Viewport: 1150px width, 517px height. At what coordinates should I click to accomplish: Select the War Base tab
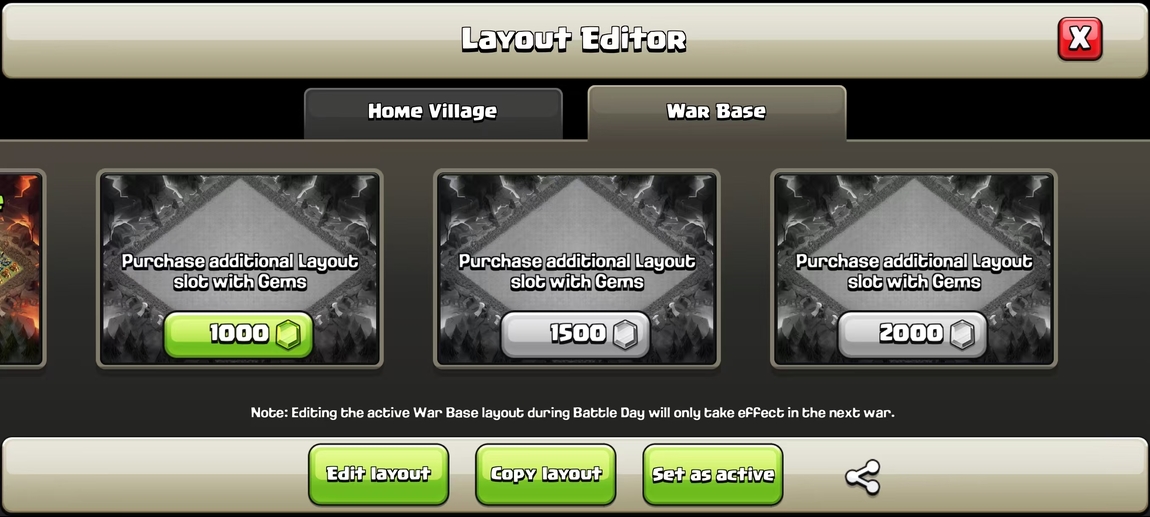pyautogui.click(x=717, y=112)
